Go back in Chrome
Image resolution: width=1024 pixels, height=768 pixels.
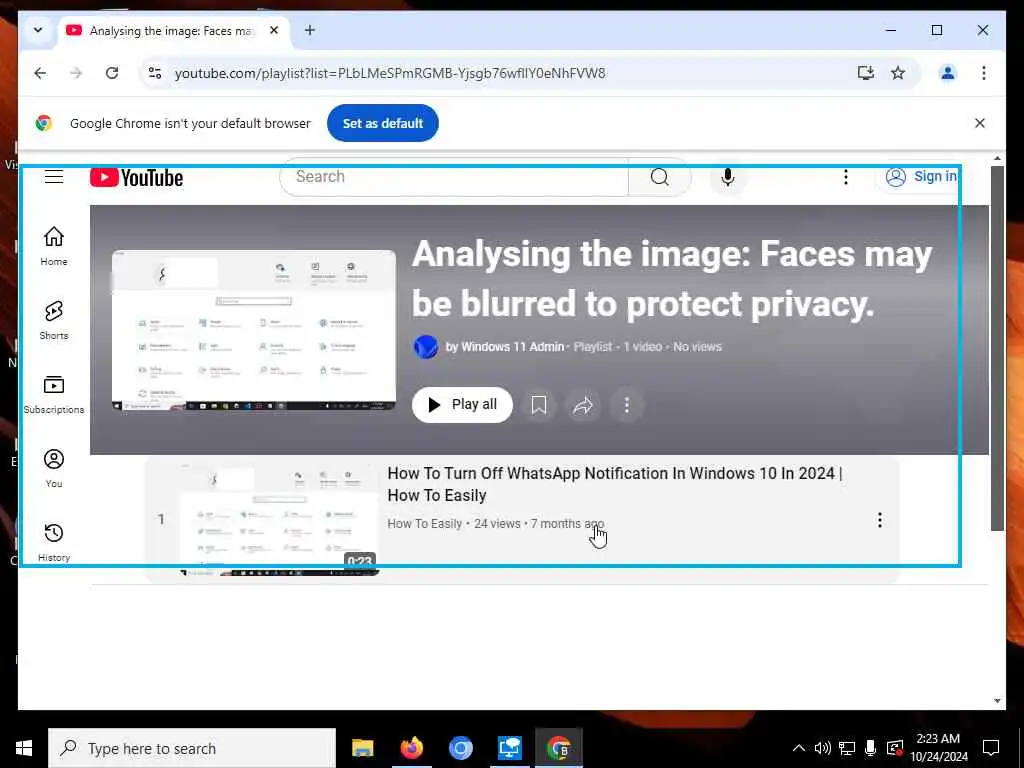[x=40, y=72]
